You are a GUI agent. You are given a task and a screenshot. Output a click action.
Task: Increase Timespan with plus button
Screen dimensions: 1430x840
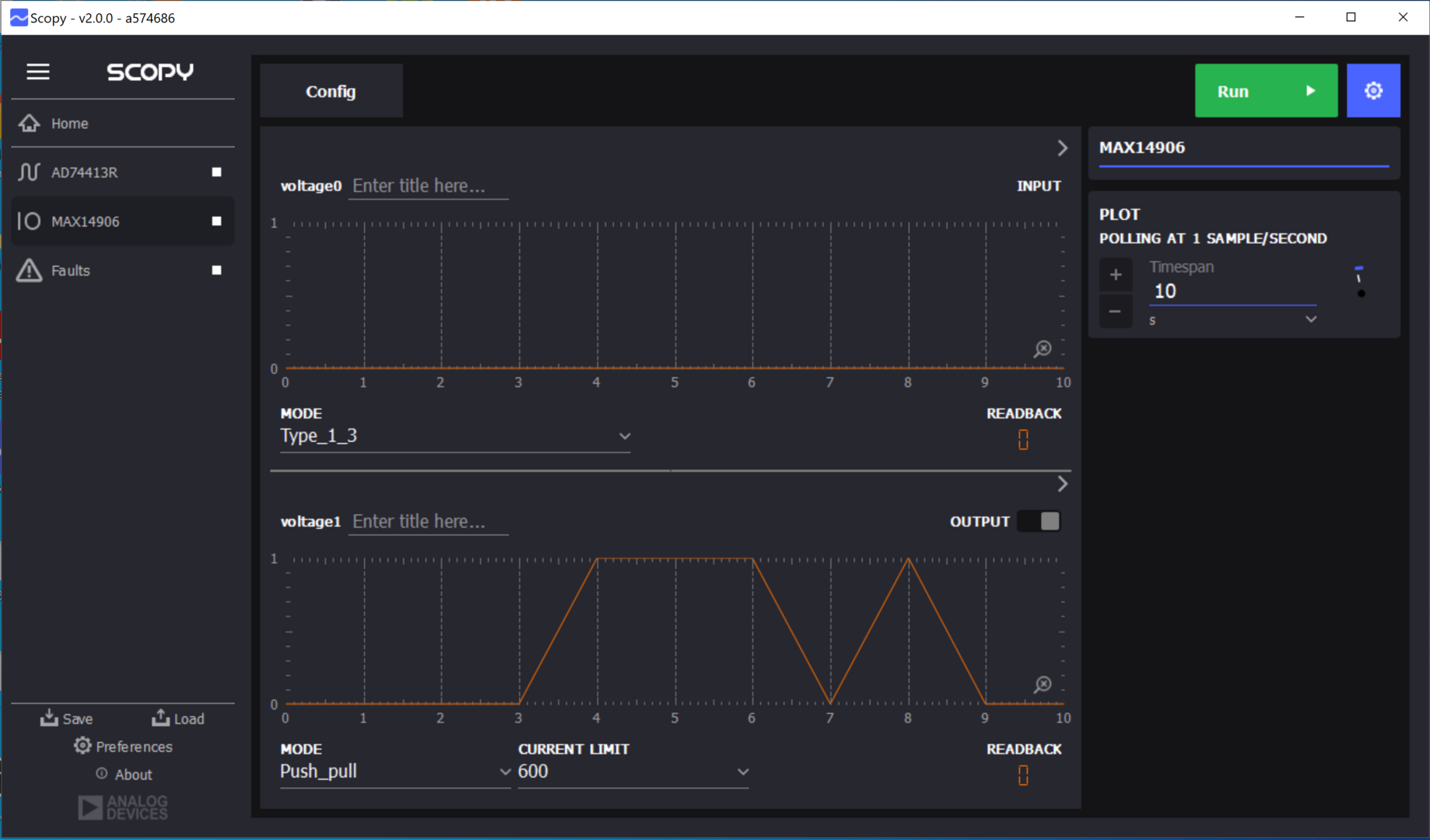(1116, 275)
